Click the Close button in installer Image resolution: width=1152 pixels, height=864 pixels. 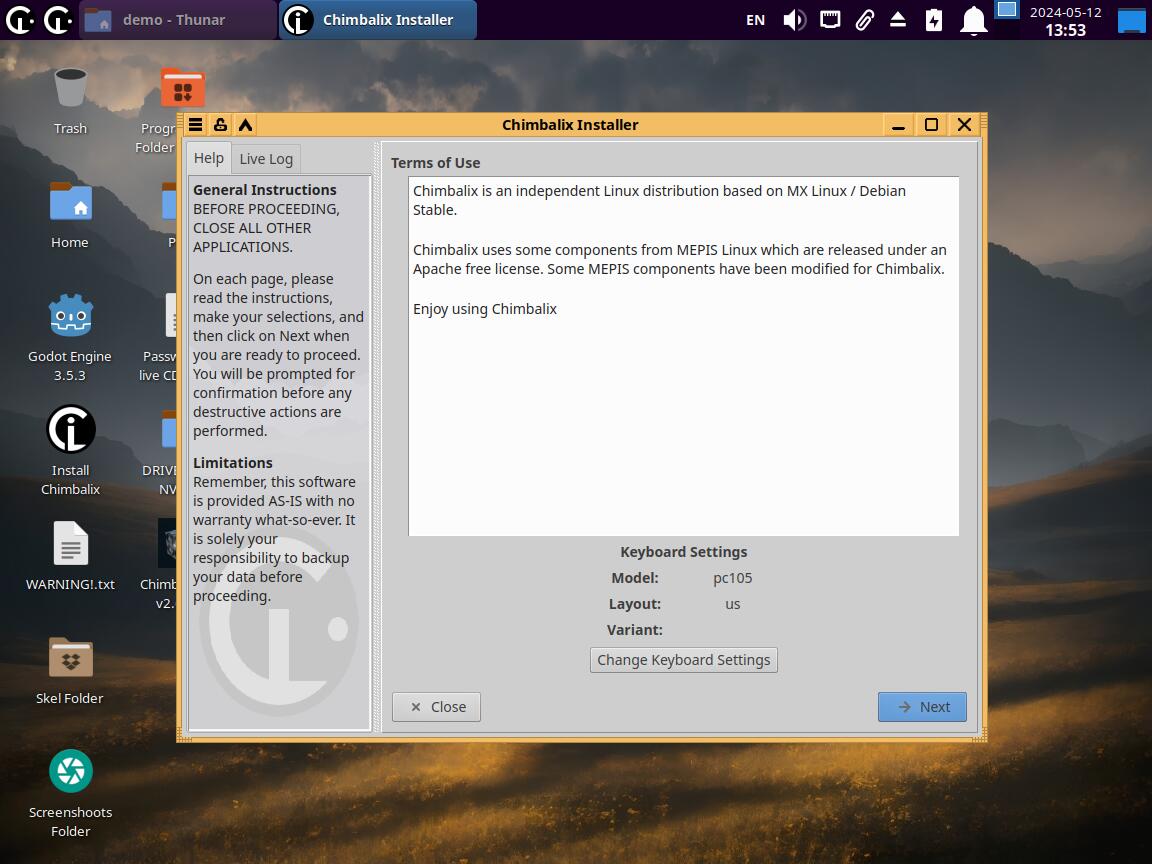pos(436,707)
